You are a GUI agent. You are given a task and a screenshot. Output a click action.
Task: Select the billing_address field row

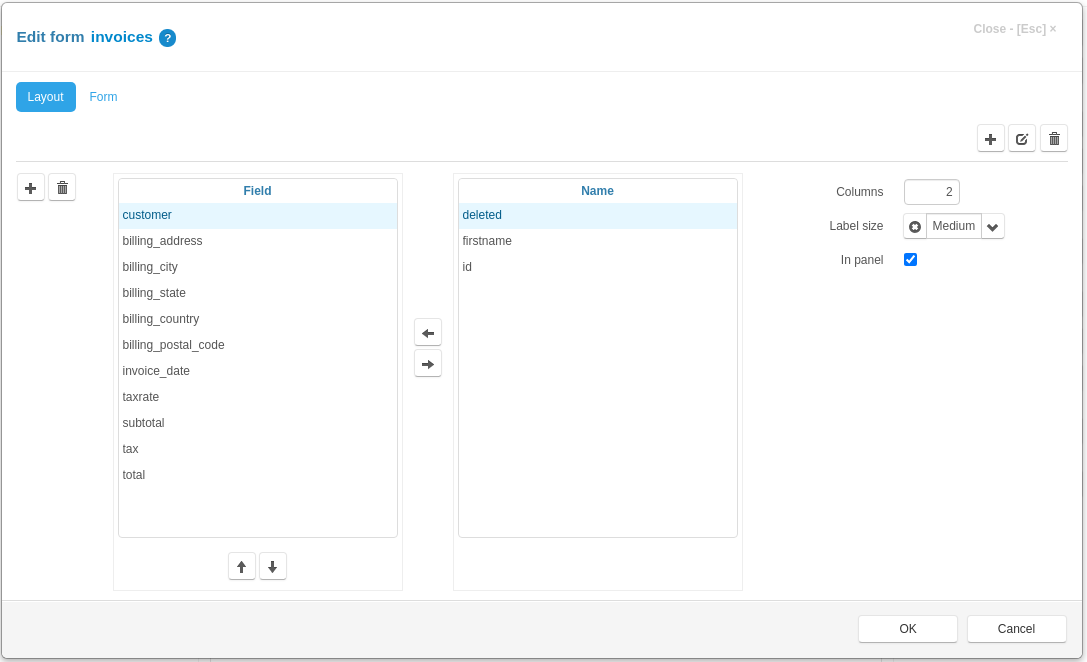pos(258,241)
